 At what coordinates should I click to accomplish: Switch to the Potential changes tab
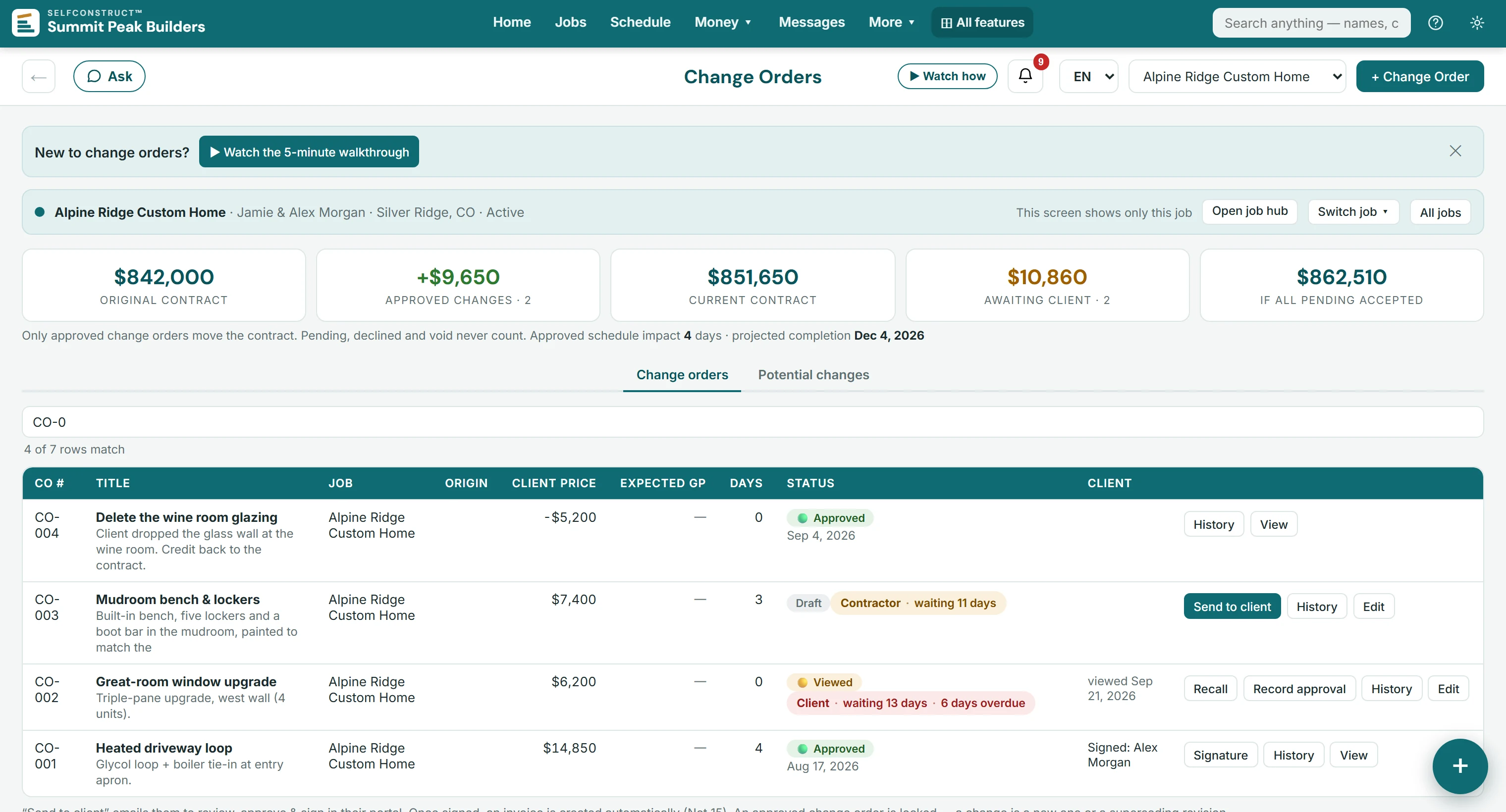coord(813,374)
